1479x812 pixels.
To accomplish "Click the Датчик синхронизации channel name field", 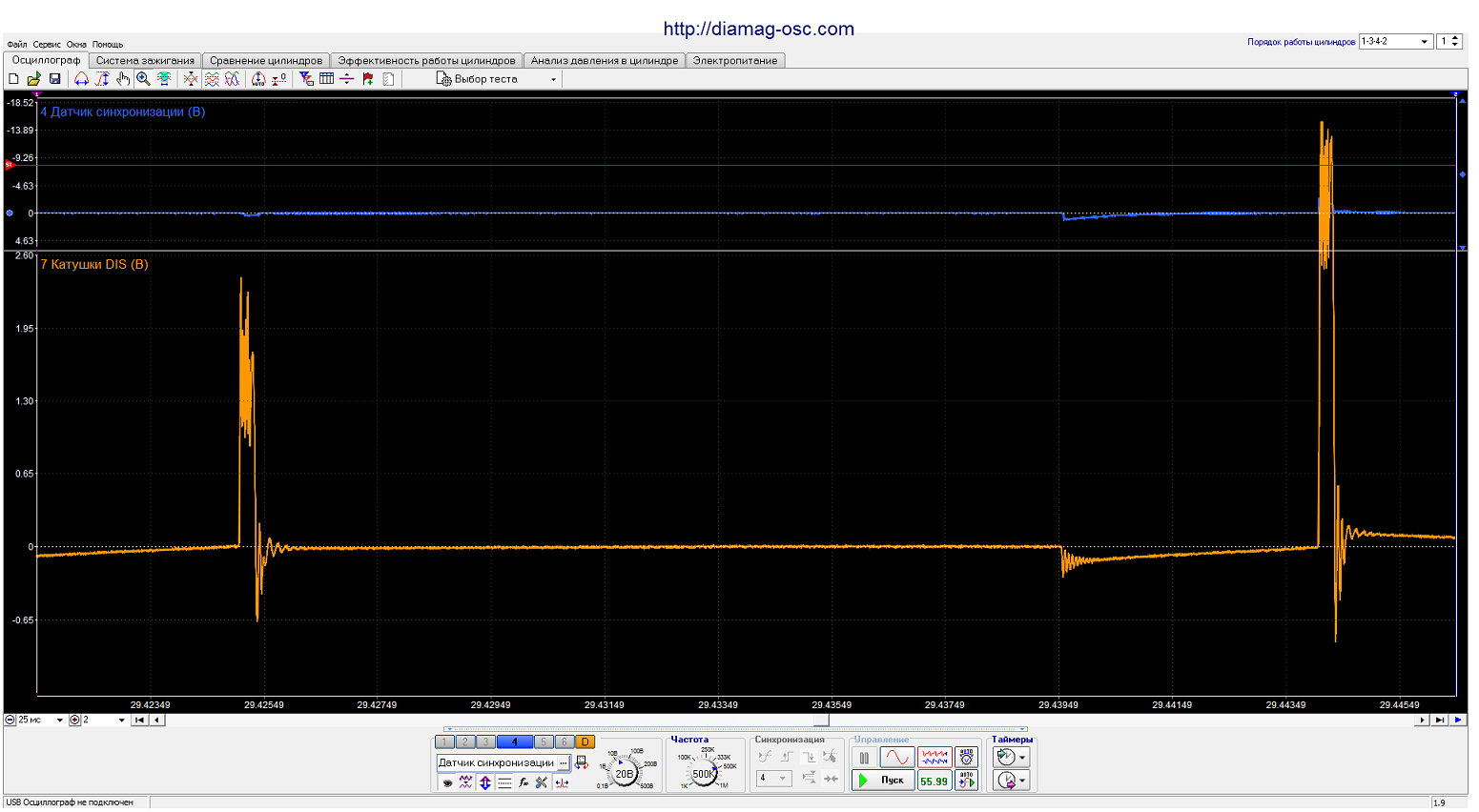I will tap(497, 762).
